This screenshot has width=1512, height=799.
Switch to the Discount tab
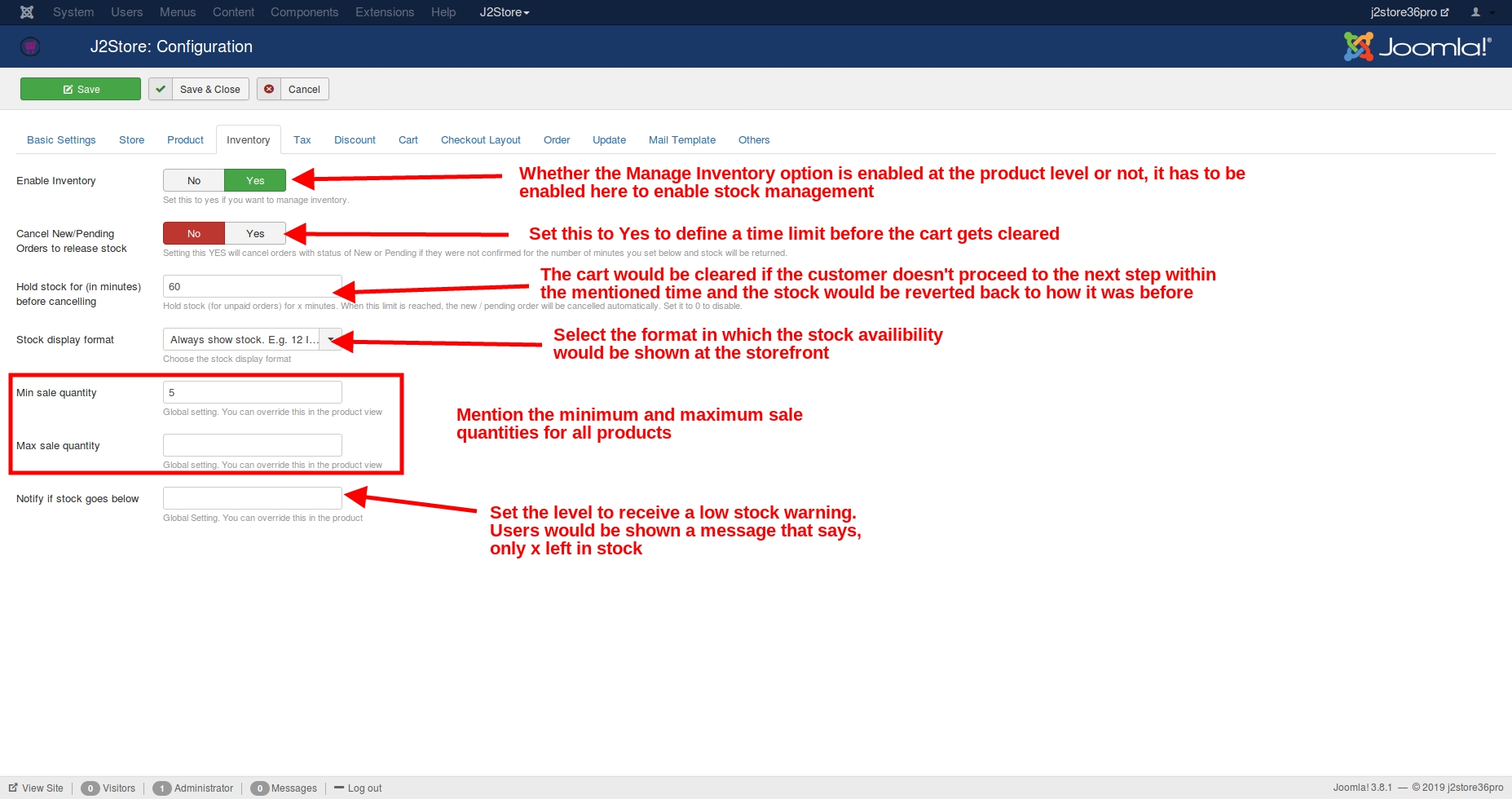(355, 139)
